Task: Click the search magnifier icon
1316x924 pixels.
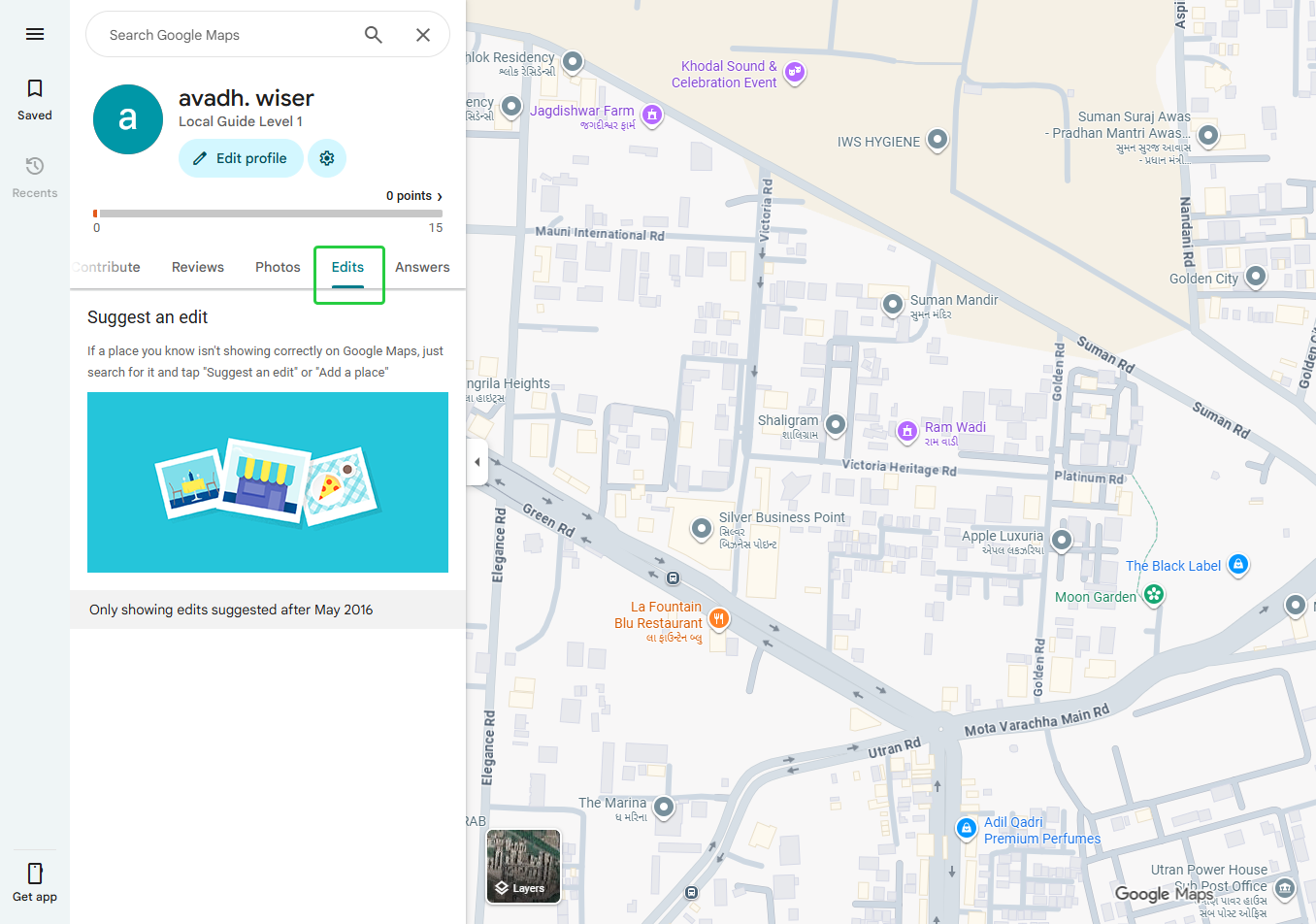Action: 374,35
